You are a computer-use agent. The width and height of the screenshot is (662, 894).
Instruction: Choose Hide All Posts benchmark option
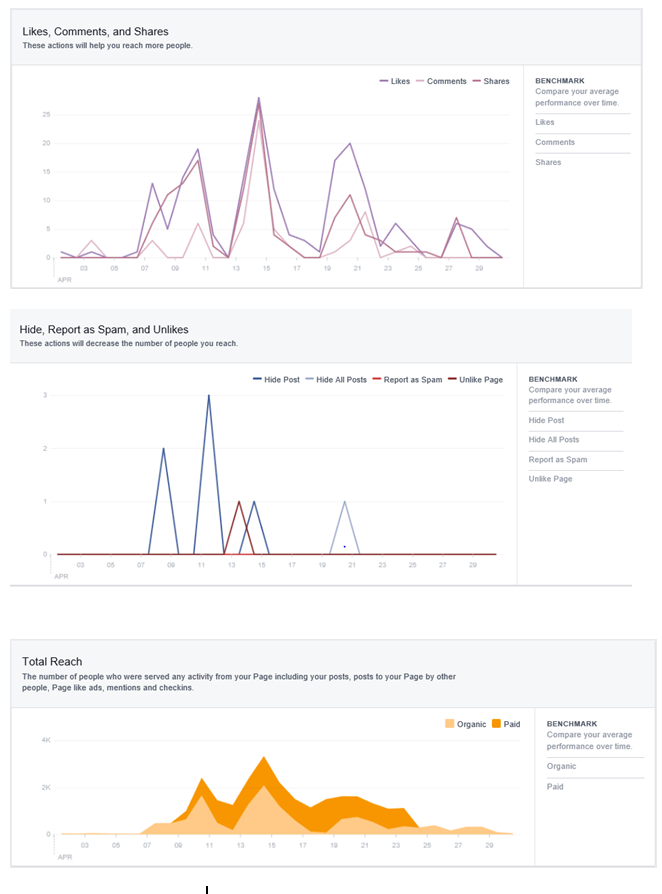554,440
